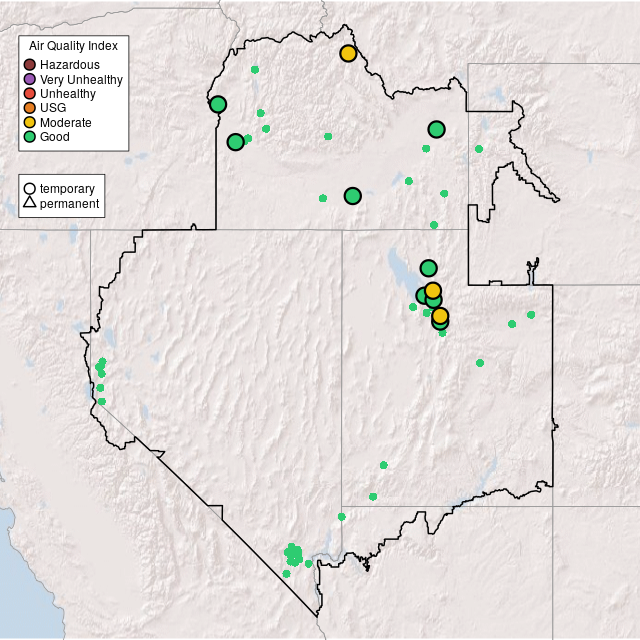The width and height of the screenshot is (640, 640).
Task: Click the Very Unhealthy purple legend swatch
Action: point(30,79)
